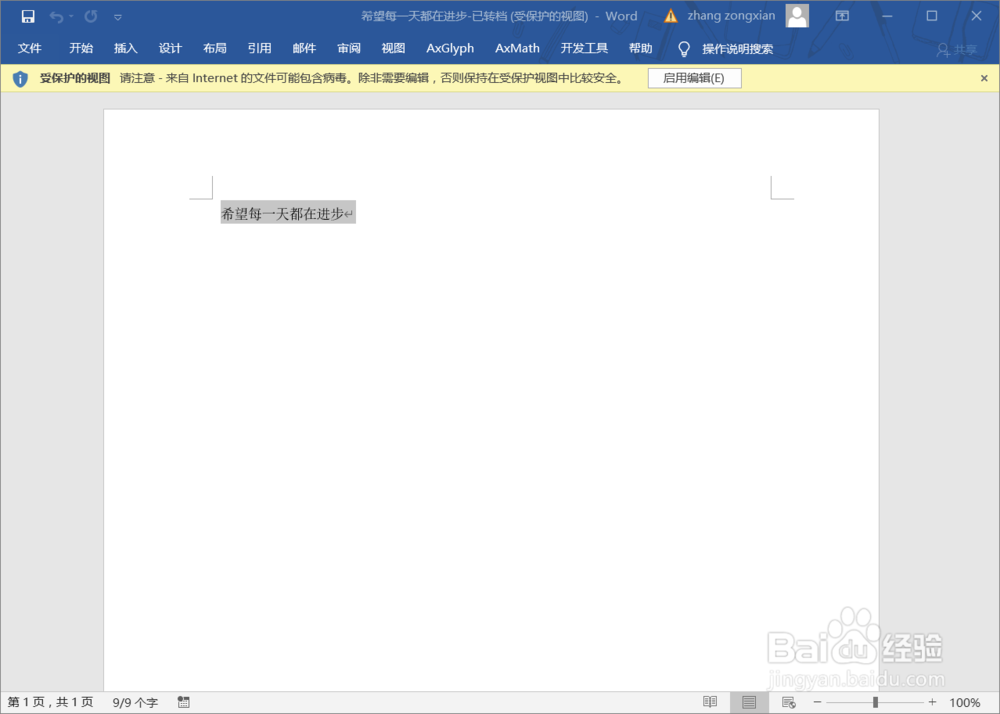Switch to the 审阅 tab
The height and width of the screenshot is (714, 1000).
tap(349, 48)
